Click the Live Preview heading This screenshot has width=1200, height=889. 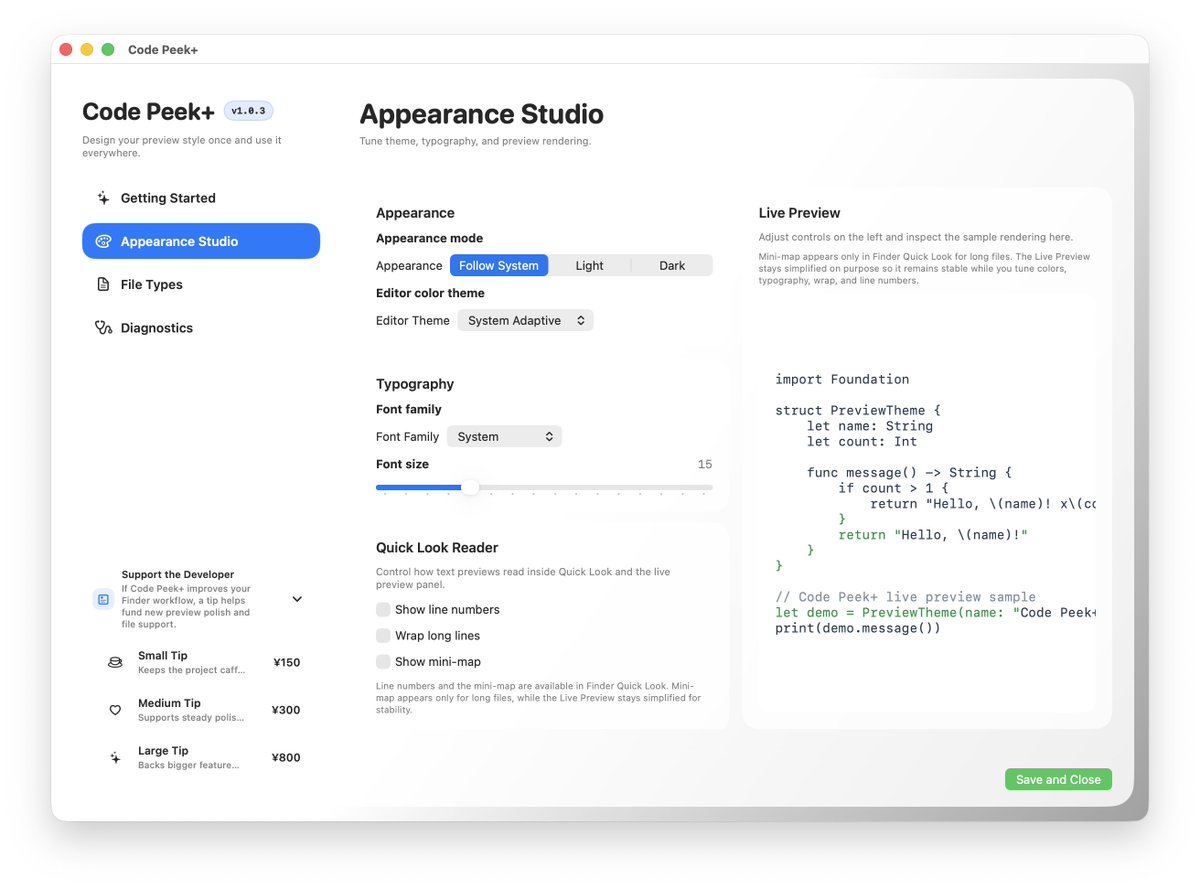pos(799,213)
